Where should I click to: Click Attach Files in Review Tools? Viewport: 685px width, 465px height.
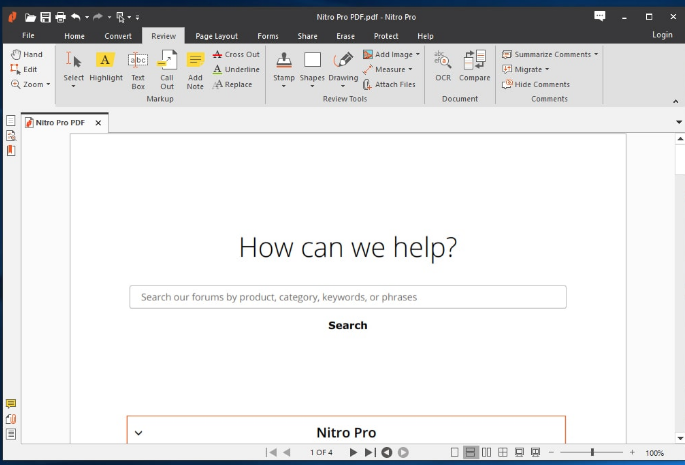click(389, 84)
